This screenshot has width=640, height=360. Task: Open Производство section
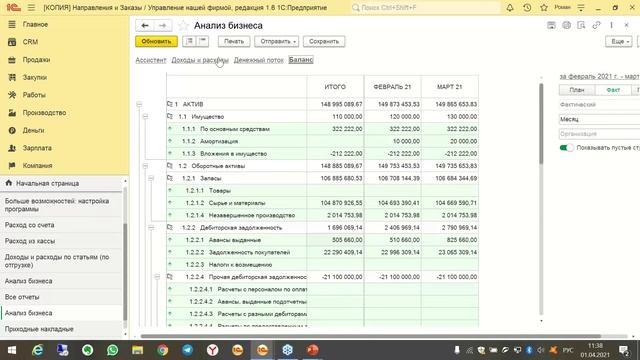pos(44,113)
